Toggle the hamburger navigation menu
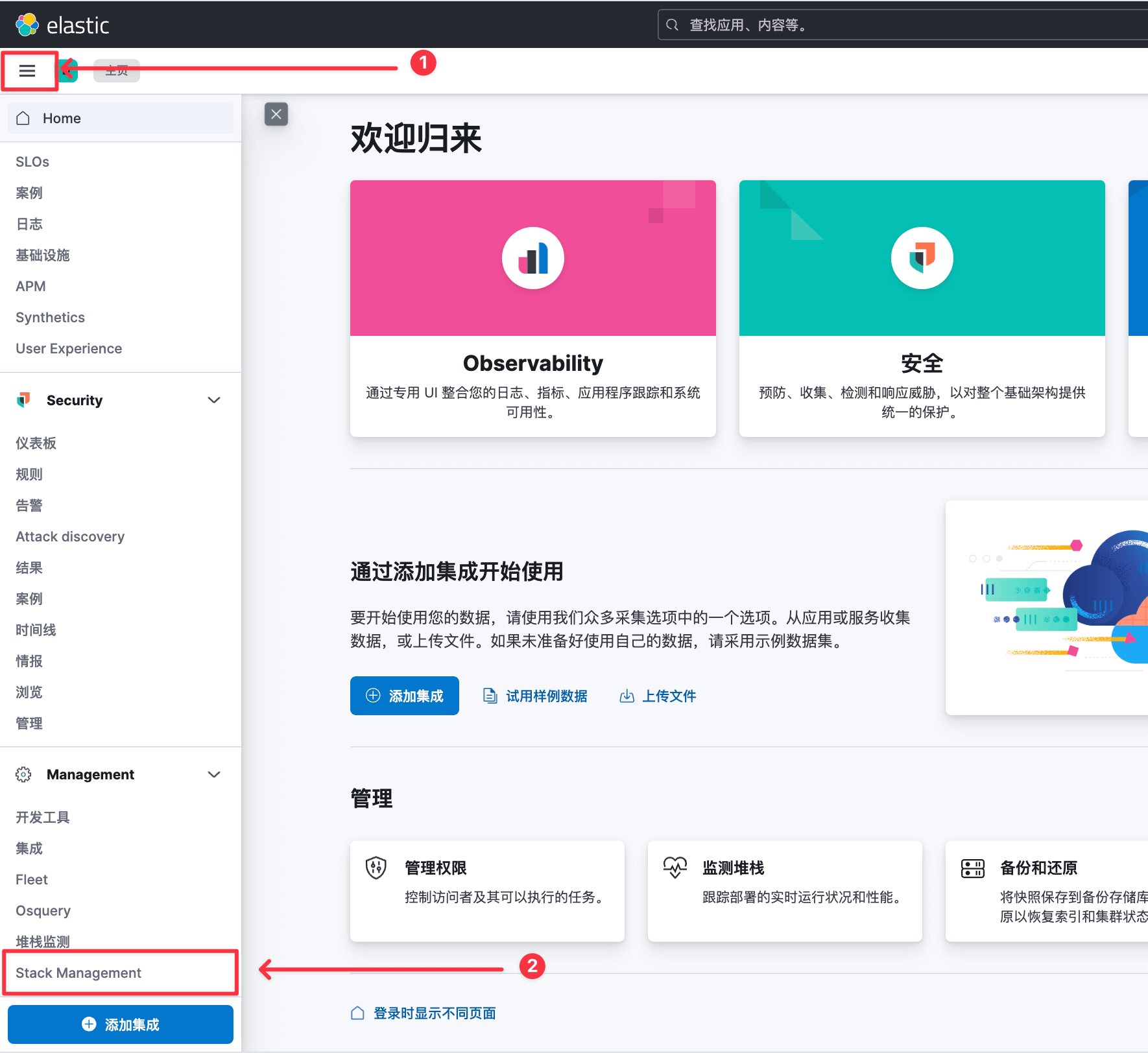Image resolution: width=1148 pixels, height=1053 pixels. (27, 71)
